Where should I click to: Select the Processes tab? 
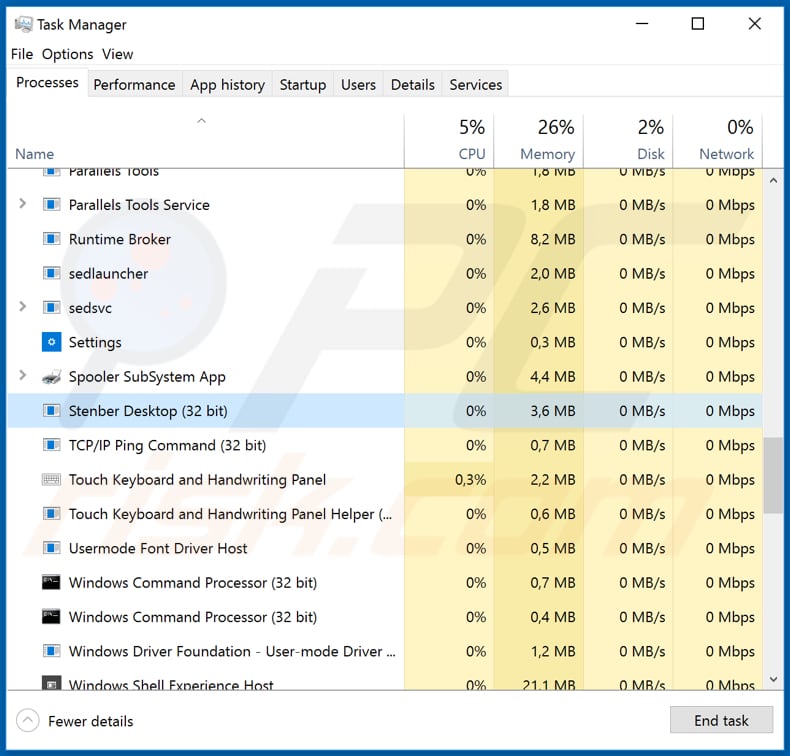coord(47,83)
